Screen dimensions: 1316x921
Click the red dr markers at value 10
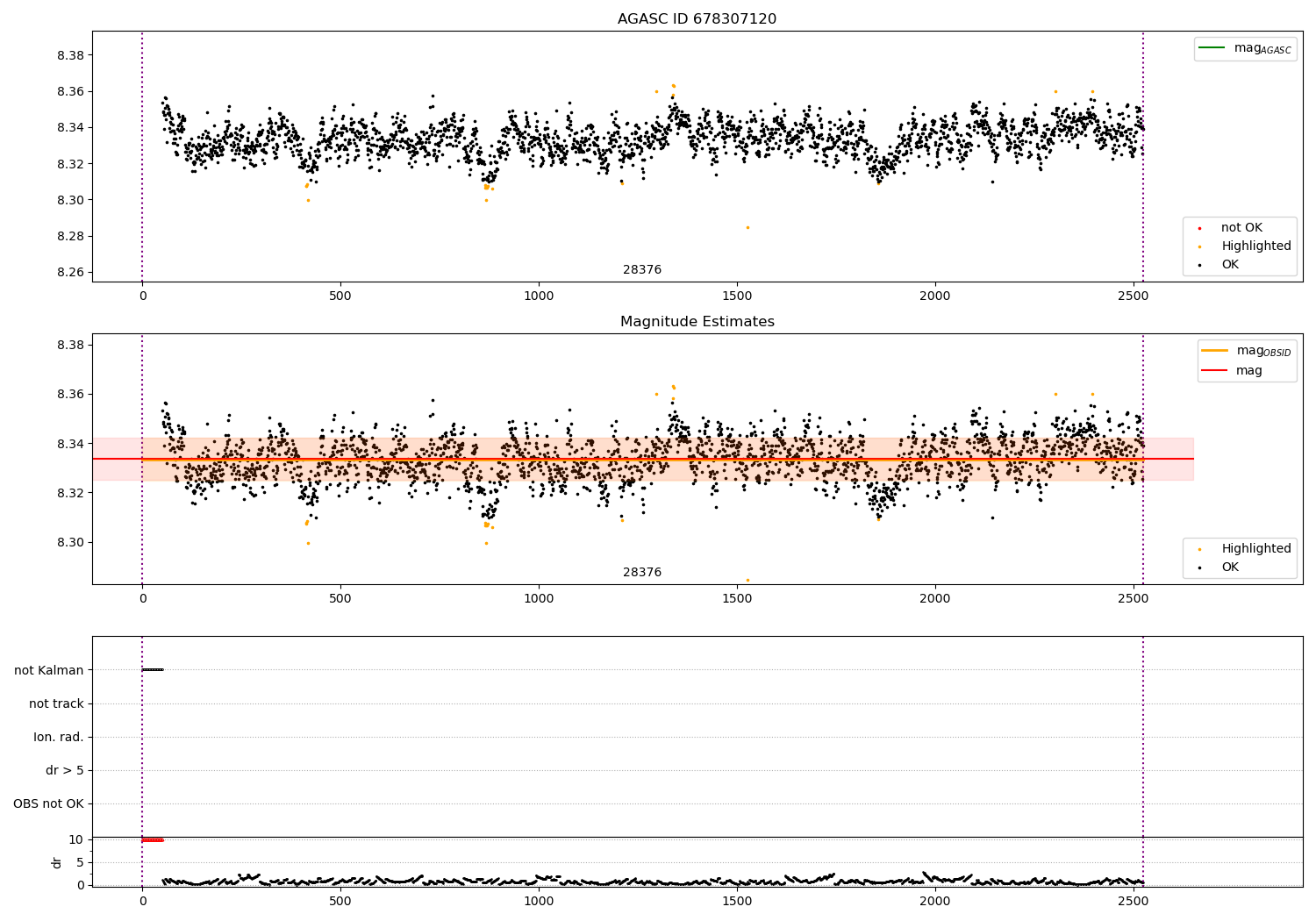click(153, 839)
